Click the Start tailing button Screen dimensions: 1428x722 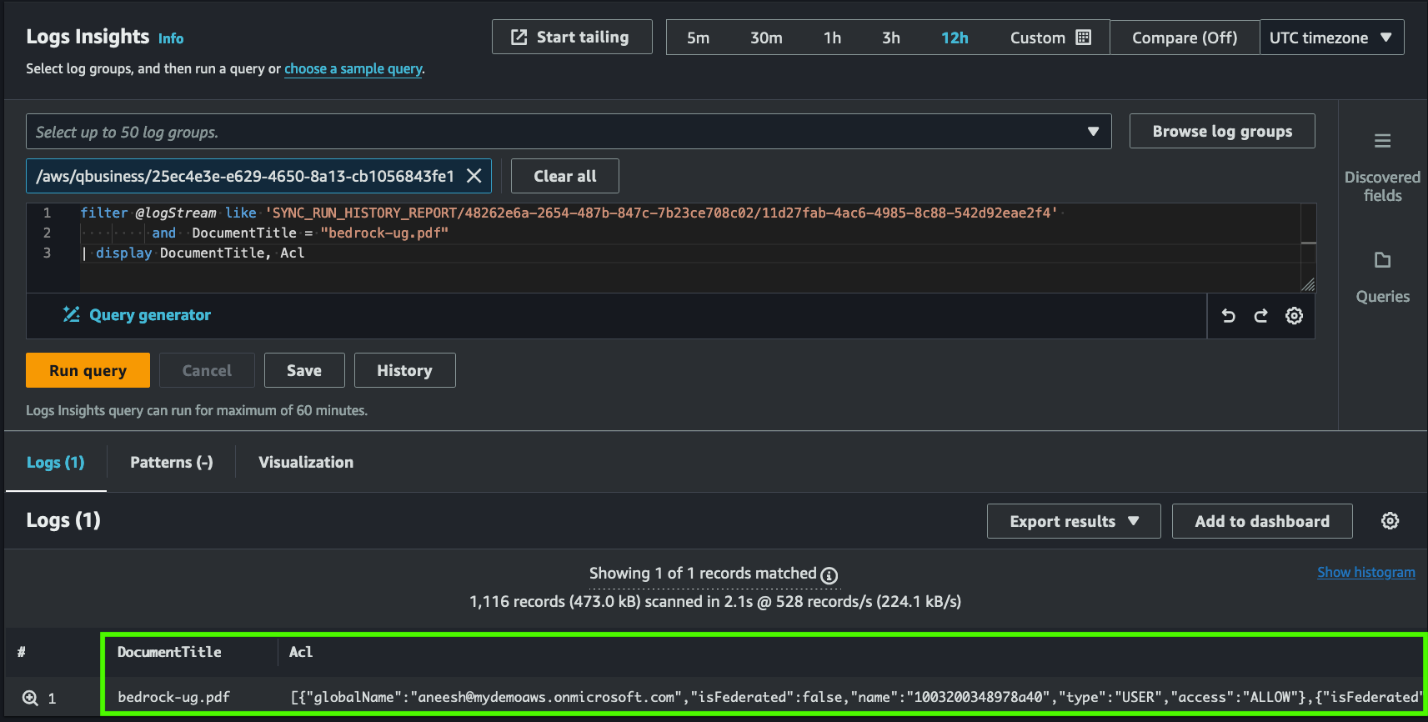[x=572, y=37]
